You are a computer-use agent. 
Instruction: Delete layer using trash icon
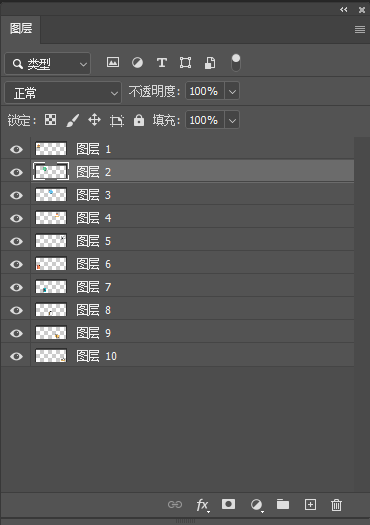337,505
